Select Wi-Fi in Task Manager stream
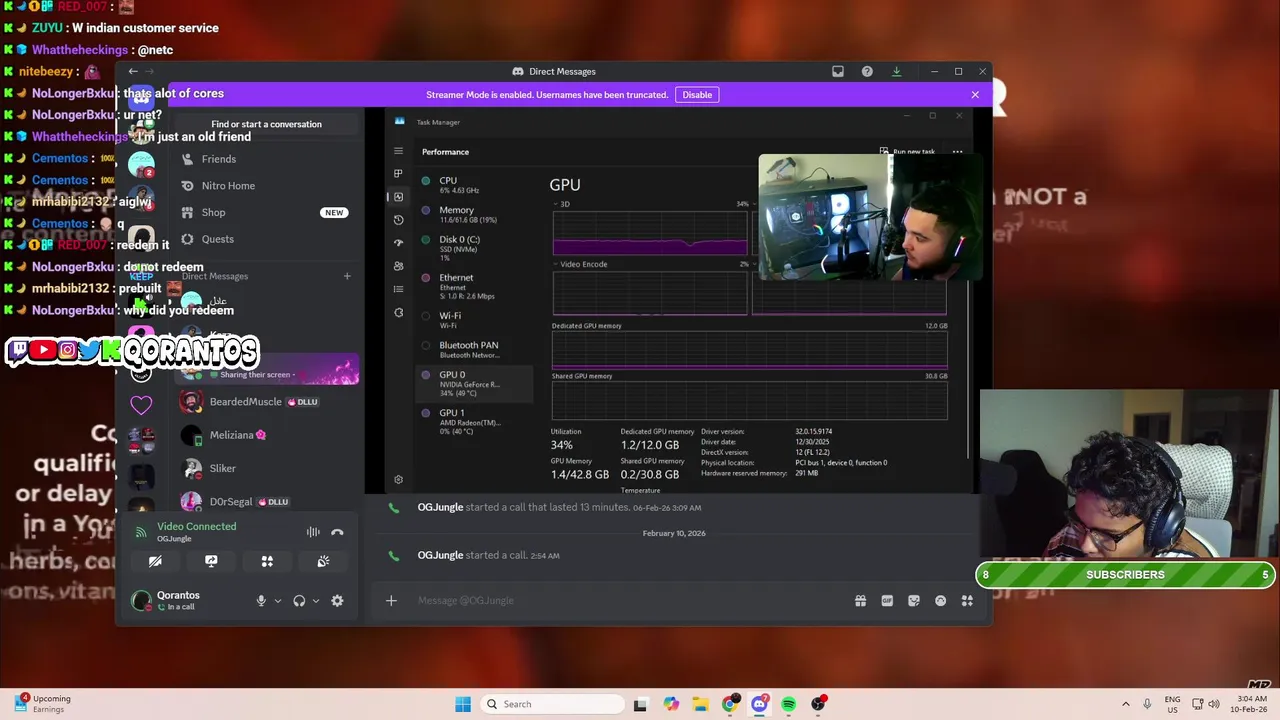 pos(475,320)
